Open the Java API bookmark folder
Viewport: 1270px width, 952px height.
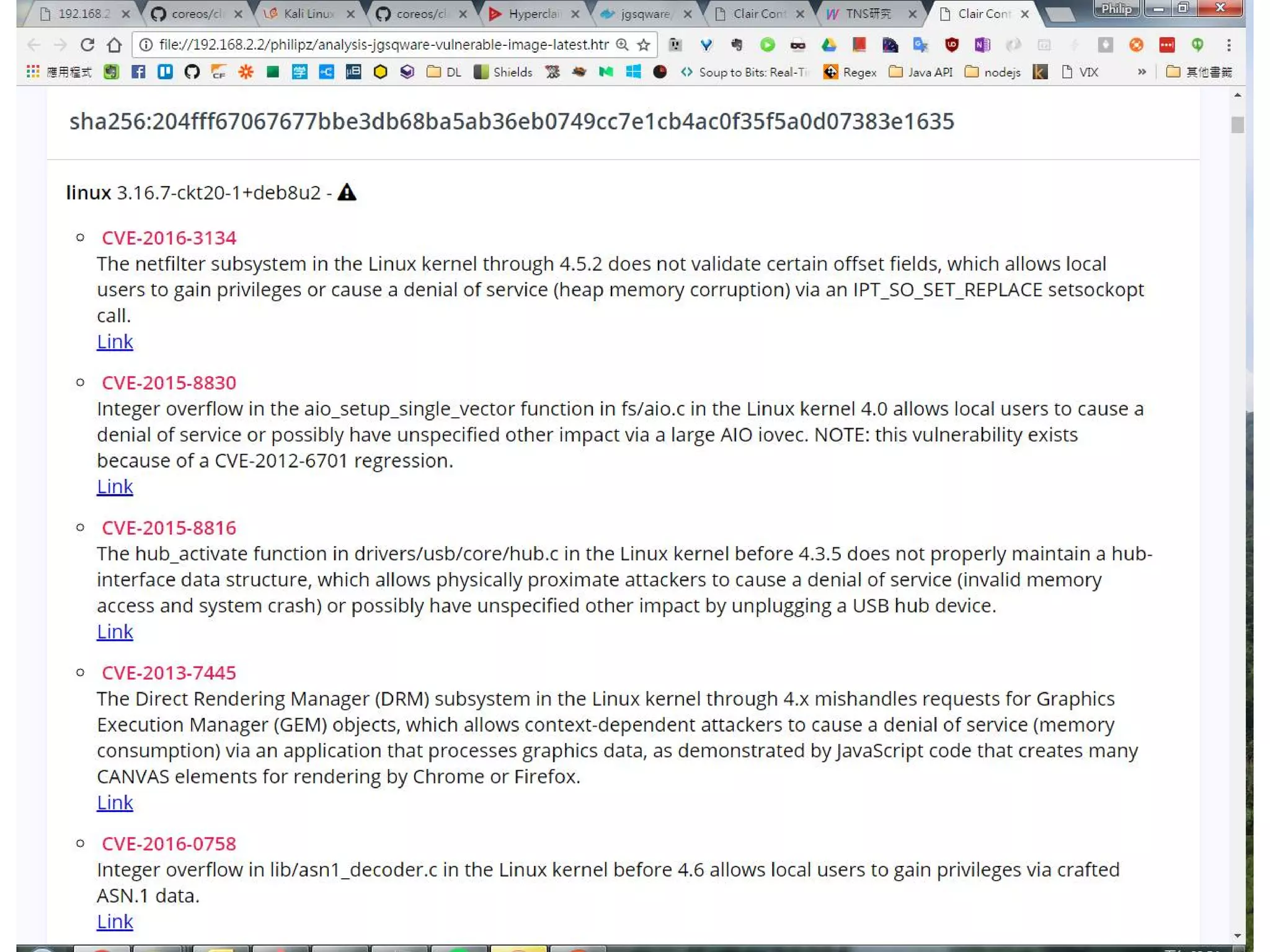point(920,72)
